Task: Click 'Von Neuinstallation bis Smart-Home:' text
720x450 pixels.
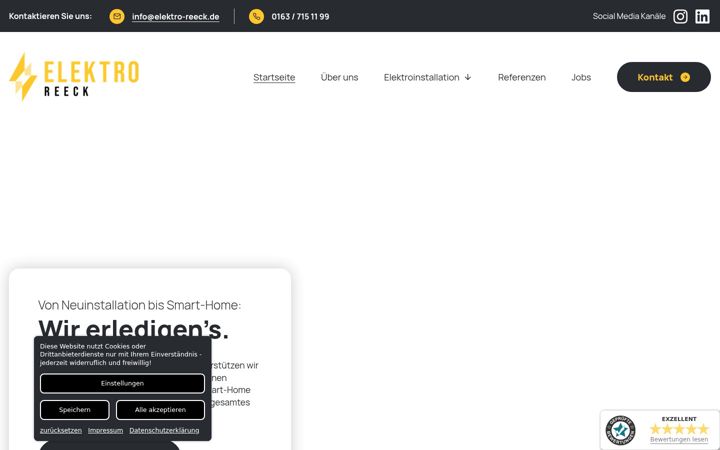Action: click(x=139, y=305)
